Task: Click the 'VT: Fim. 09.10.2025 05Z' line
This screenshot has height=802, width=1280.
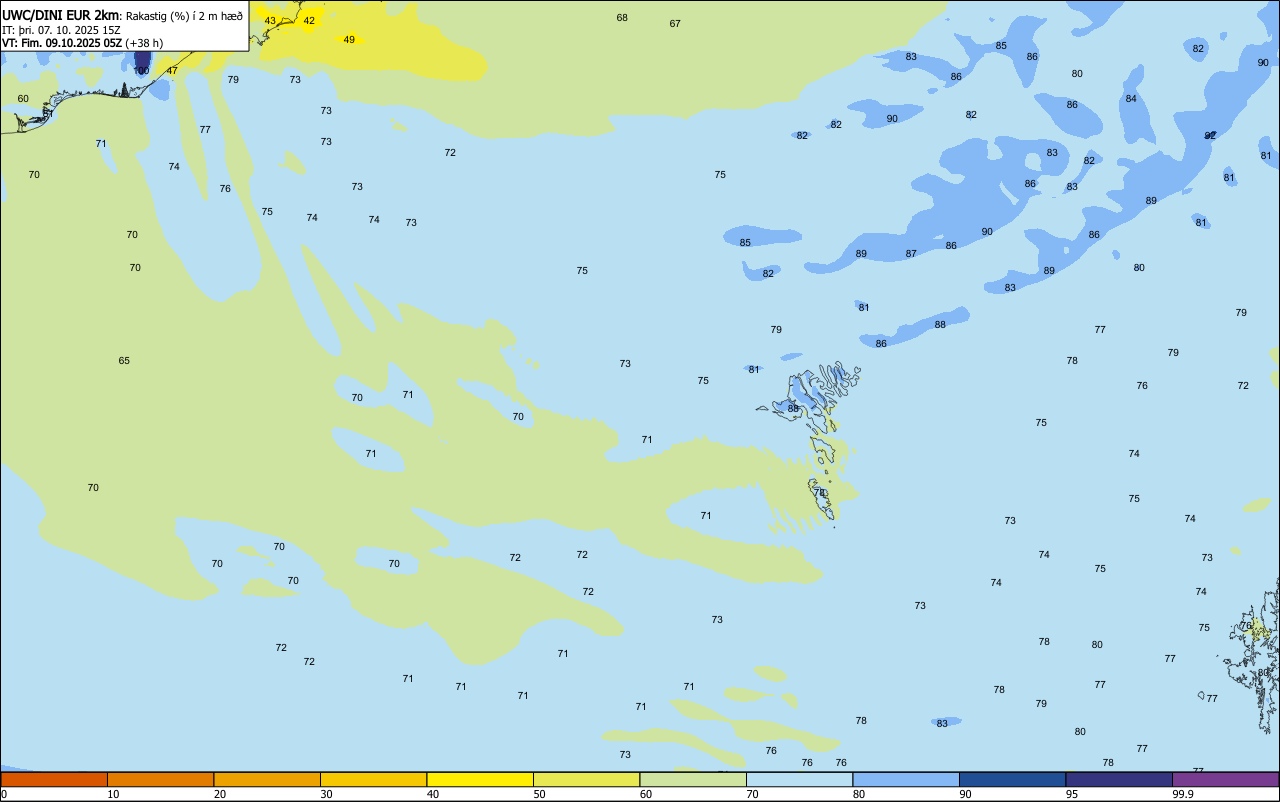Action: coord(62,43)
